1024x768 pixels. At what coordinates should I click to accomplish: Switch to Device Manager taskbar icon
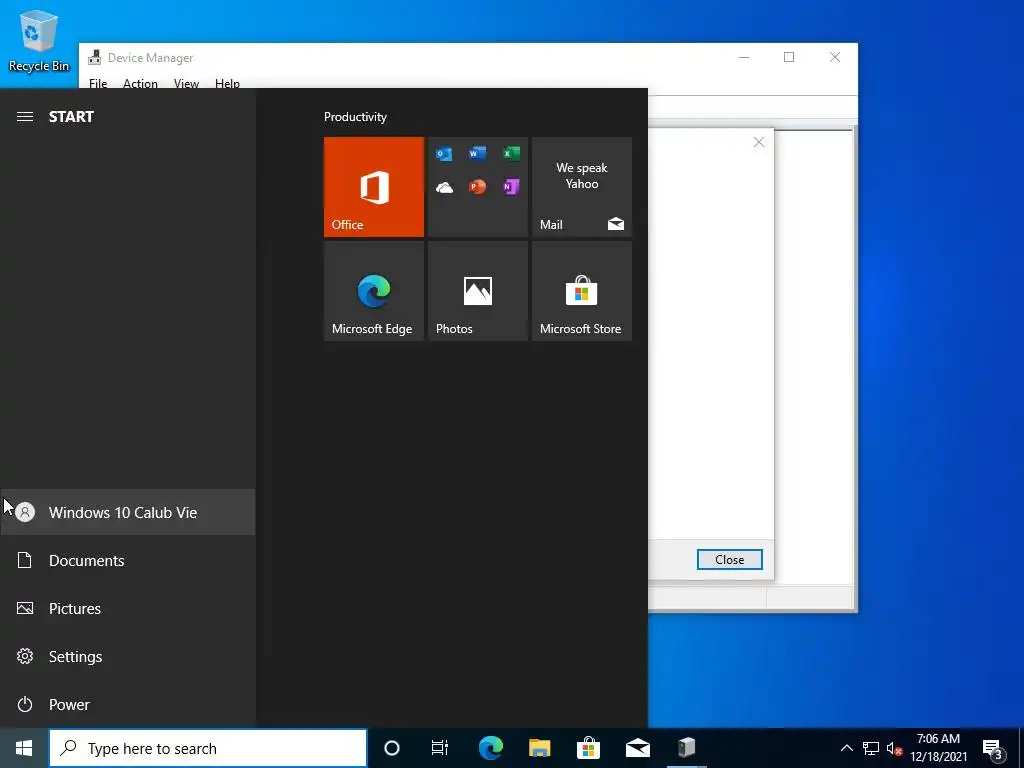(x=686, y=748)
